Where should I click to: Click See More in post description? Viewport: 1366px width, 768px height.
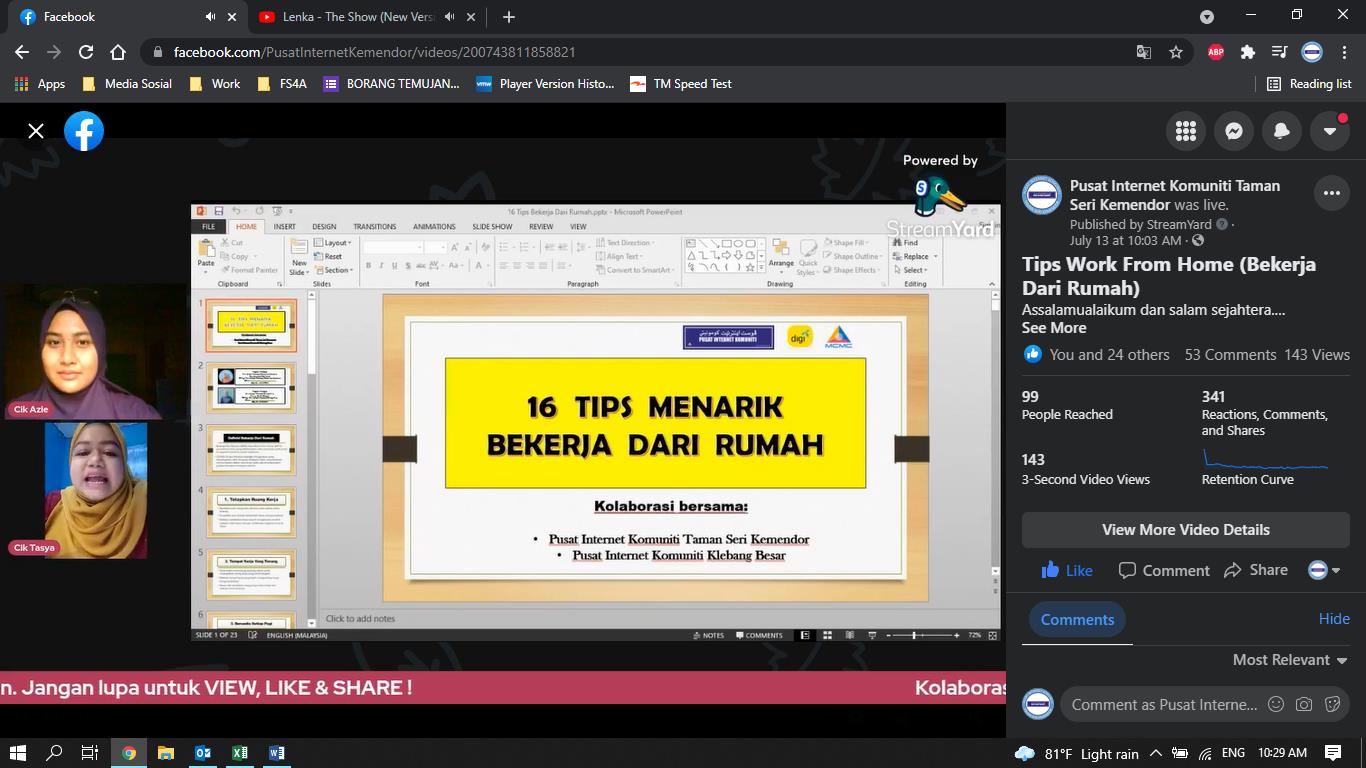pyautogui.click(x=1054, y=328)
